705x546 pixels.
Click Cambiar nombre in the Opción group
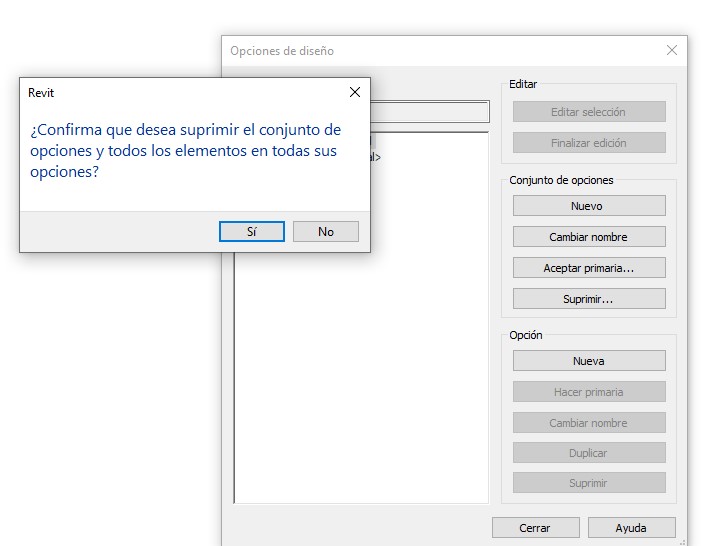[589, 423]
